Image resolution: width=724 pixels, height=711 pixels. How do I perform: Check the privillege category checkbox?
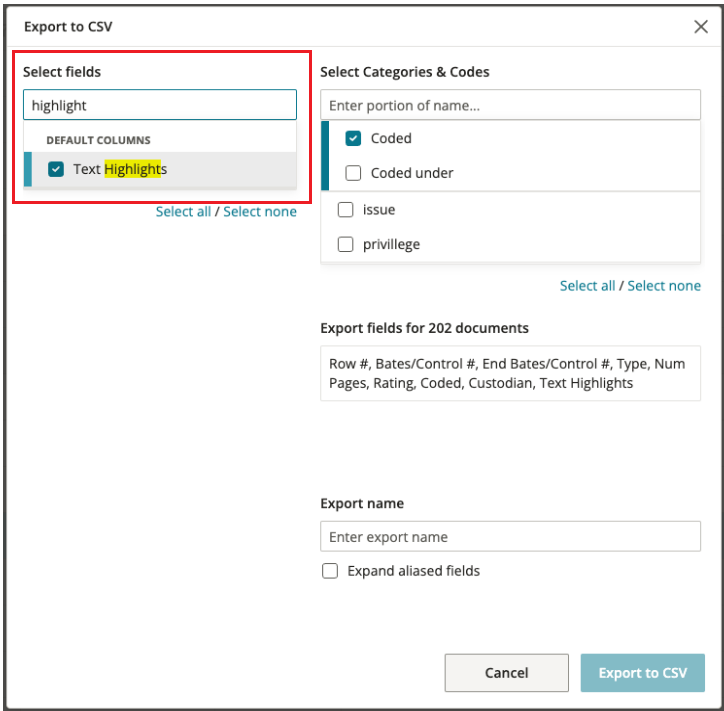(x=345, y=244)
